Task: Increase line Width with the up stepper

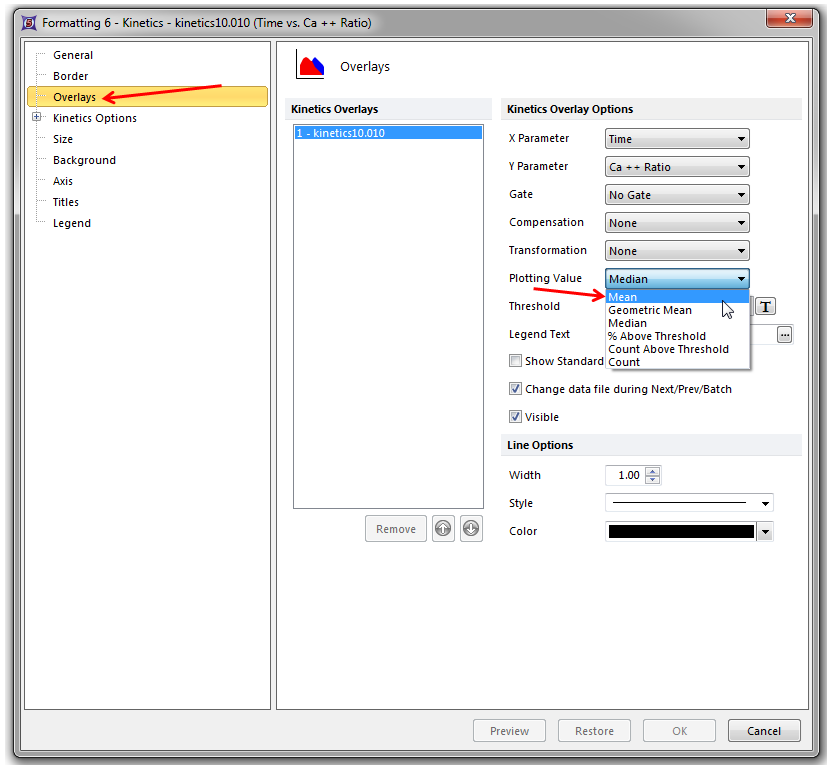Action: click(x=653, y=471)
